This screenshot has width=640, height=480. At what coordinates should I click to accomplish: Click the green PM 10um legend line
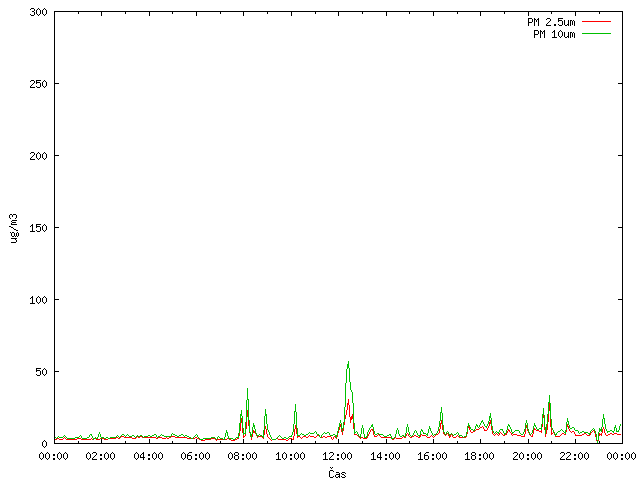596,34
